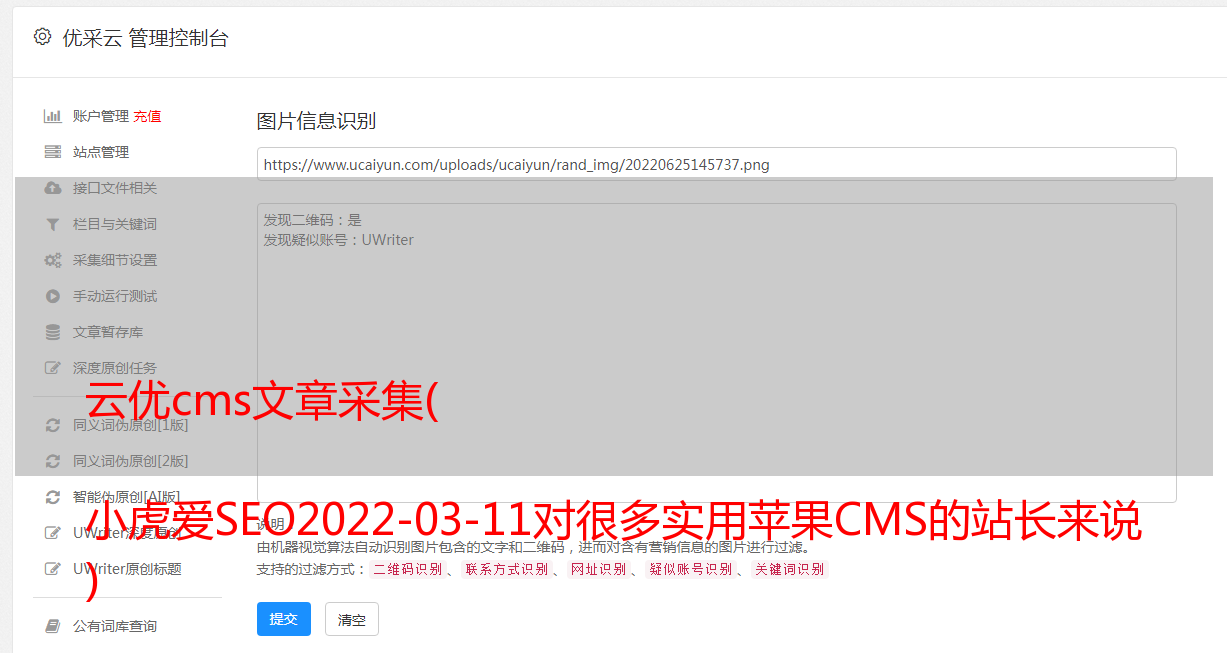Screen dimensions: 1227x653
Task: Click the blue 提交 button
Action: point(284,619)
